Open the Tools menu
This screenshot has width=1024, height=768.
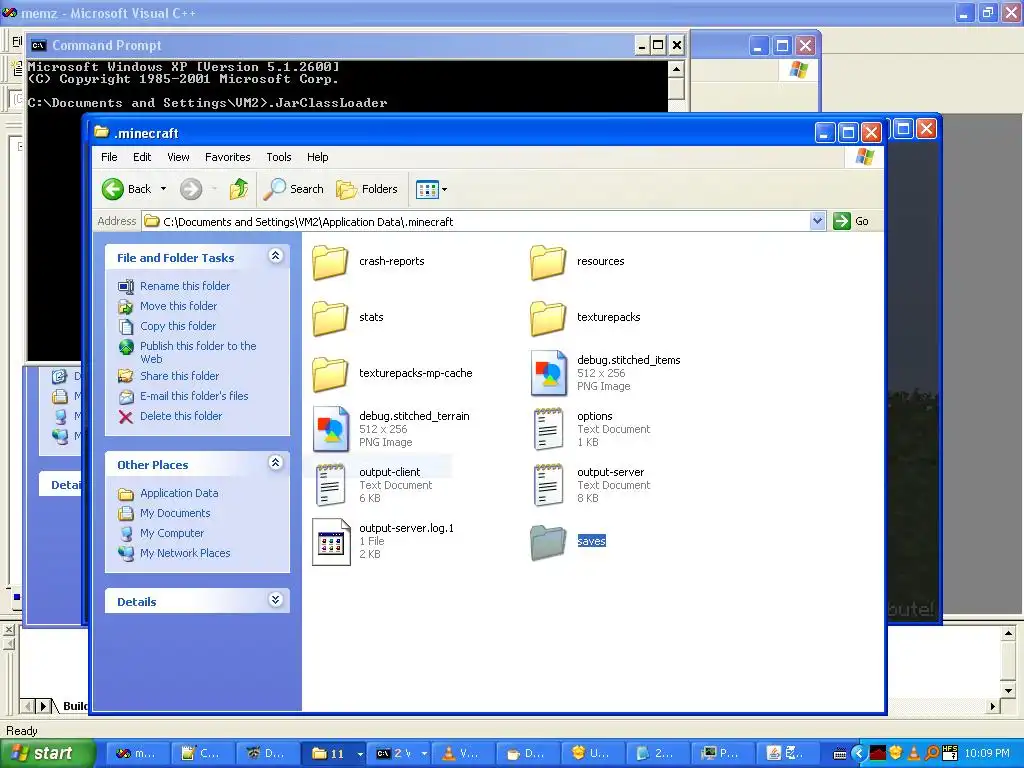pos(279,157)
